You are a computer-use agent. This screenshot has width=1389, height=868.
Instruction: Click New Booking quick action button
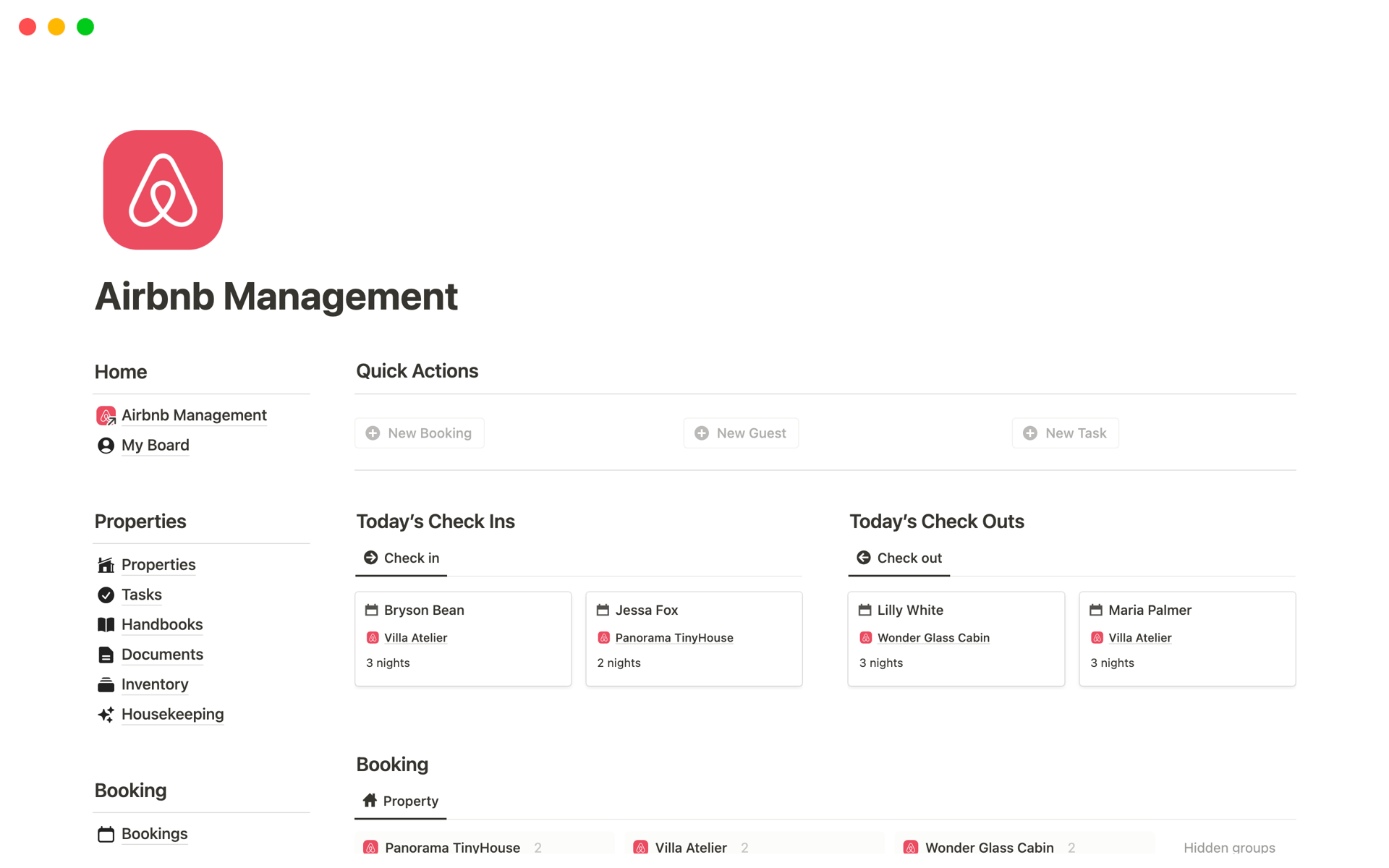pos(420,433)
